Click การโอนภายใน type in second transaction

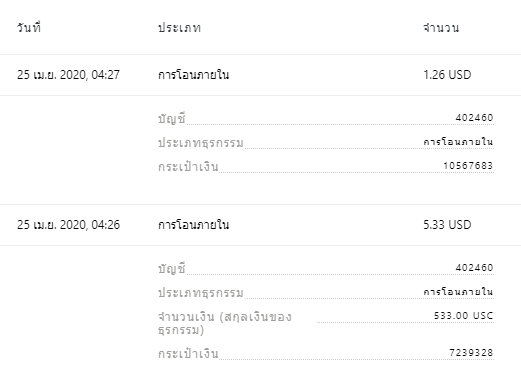[x=193, y=225]
